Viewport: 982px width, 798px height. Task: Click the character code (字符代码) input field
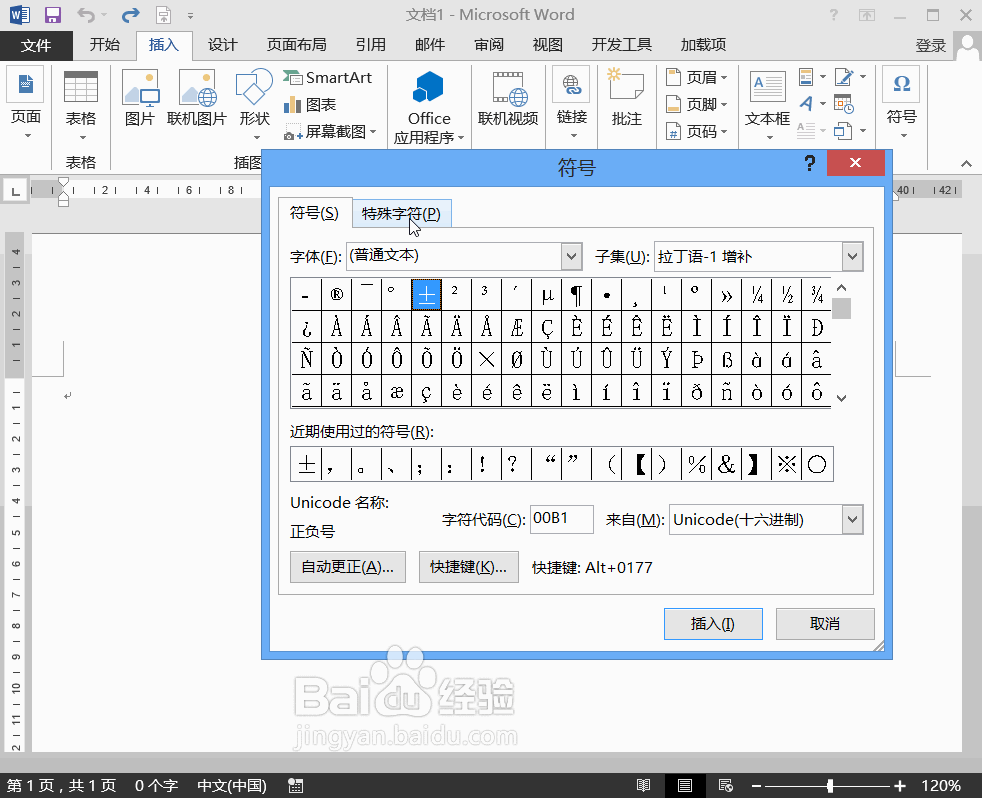(x=561, y=519)
